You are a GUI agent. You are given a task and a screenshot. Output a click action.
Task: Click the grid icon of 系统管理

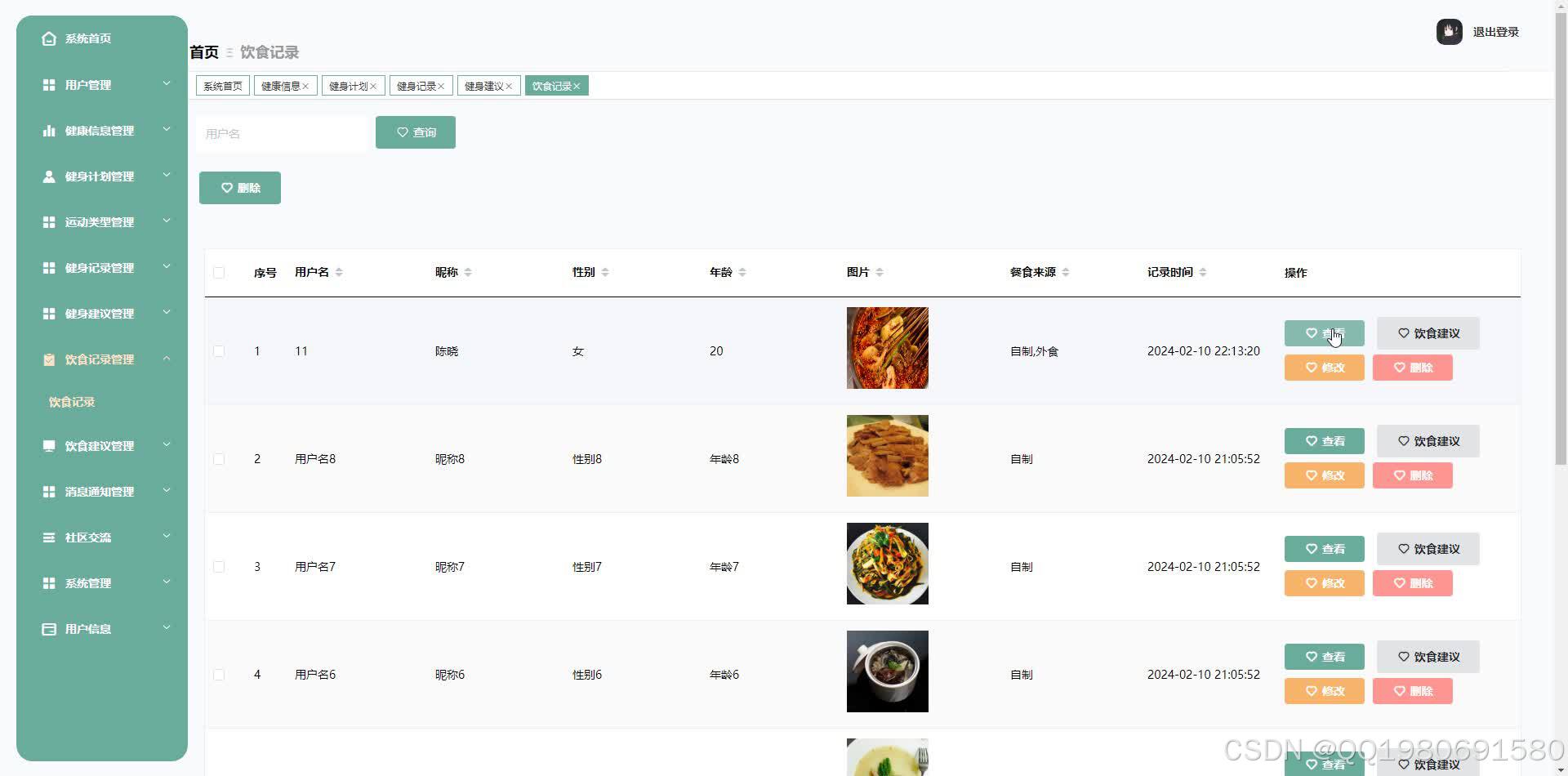click(49, 583)
